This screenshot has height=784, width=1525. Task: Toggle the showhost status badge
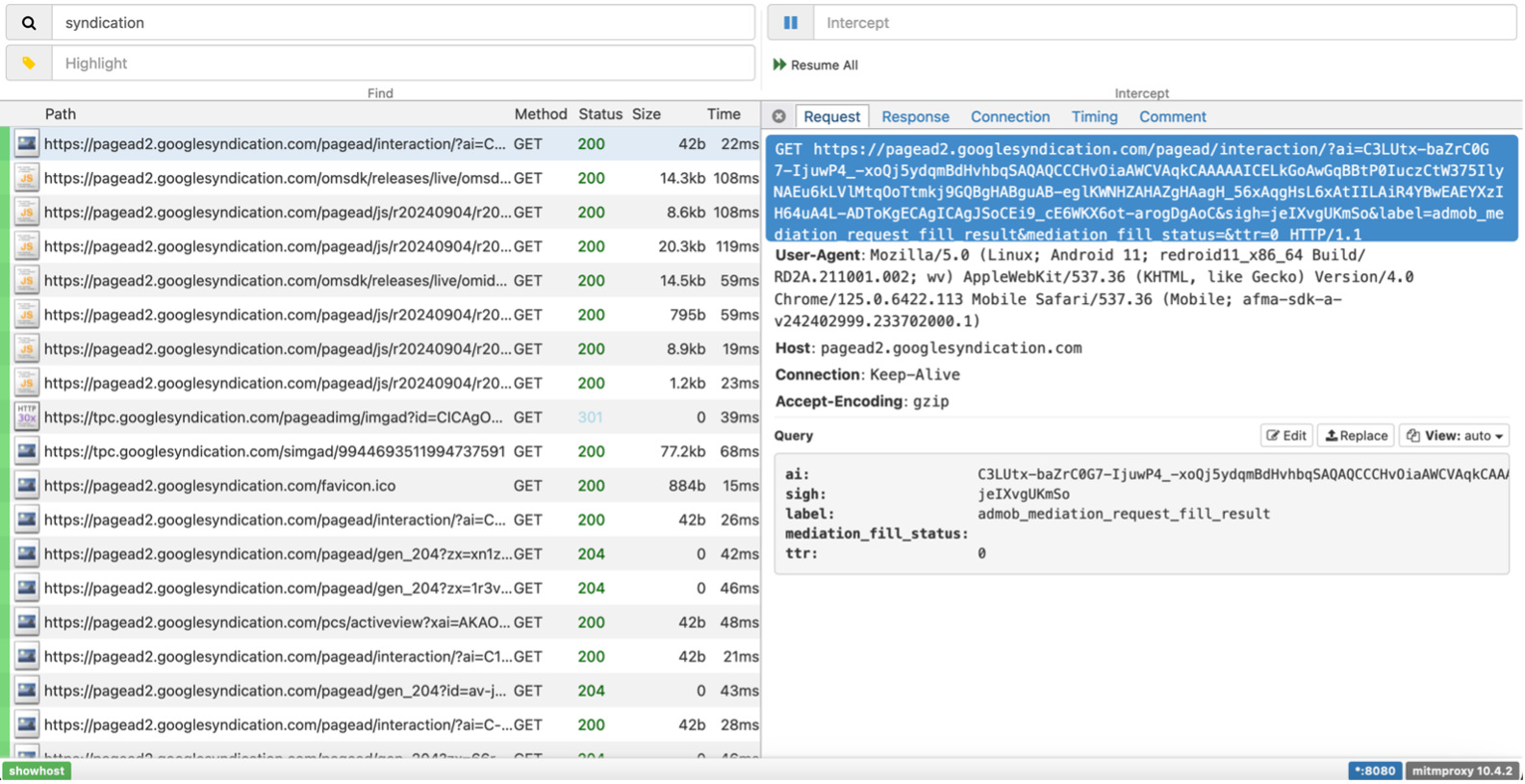pyautogui.click(x=37, y=771)
